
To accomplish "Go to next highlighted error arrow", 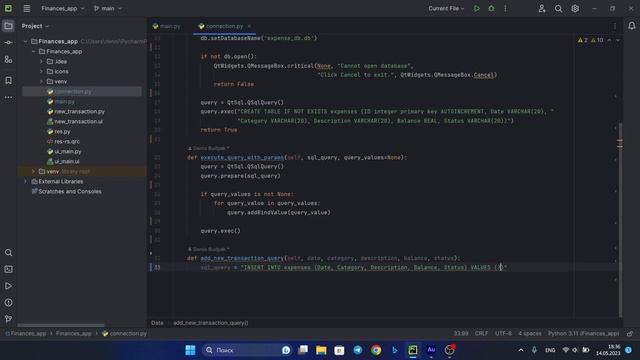I will (x=618, y=40).
